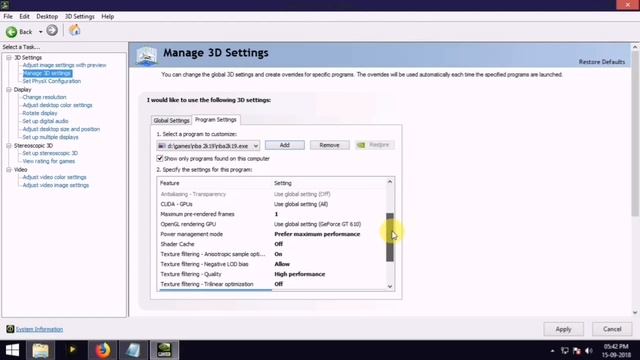This screenshot has width=640, height=360.
Task: Open File Explorer from taskbar
Action: 40,350
